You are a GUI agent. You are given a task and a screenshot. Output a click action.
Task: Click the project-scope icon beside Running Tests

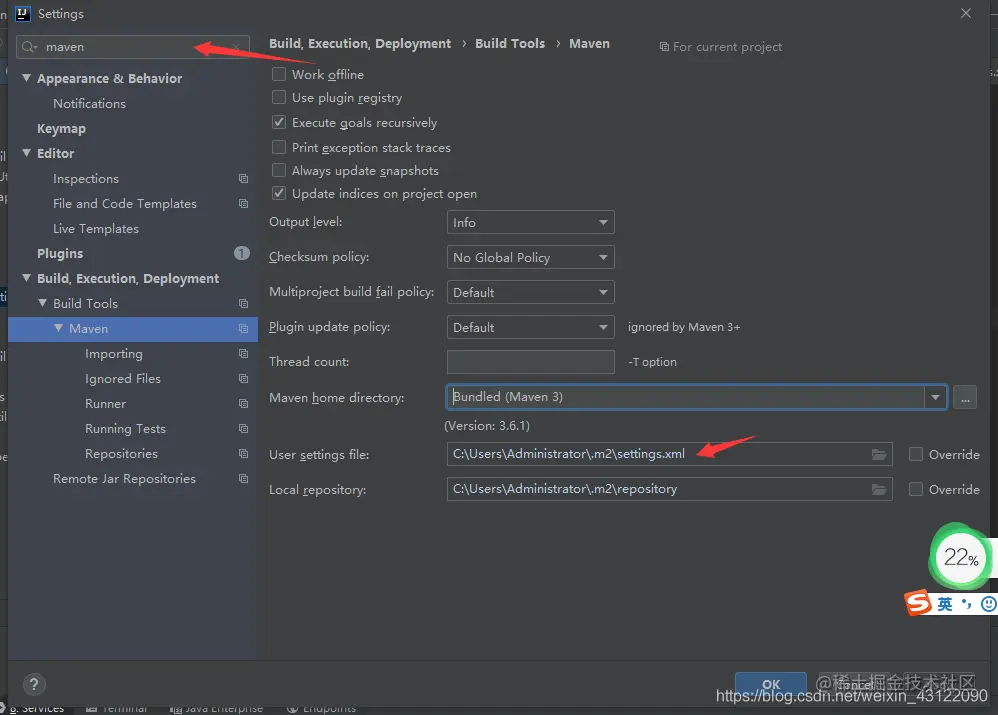(x=243, y=428)
